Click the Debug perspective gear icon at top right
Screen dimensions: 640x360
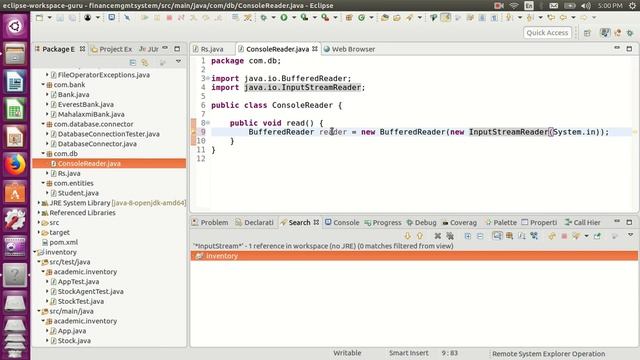point(630,33)
